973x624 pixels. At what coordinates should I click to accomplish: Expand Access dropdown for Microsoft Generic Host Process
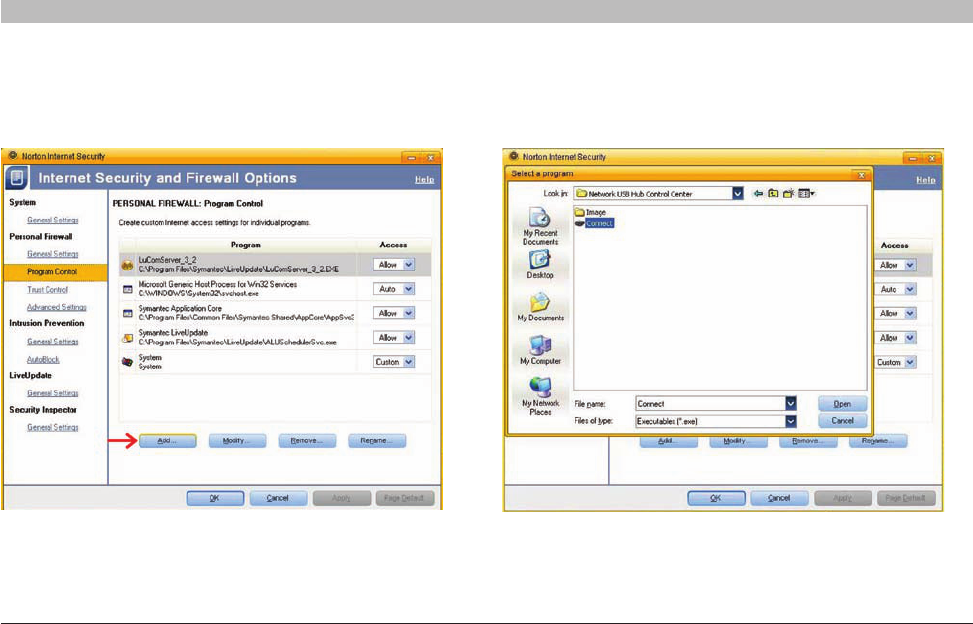click(409, 289)
